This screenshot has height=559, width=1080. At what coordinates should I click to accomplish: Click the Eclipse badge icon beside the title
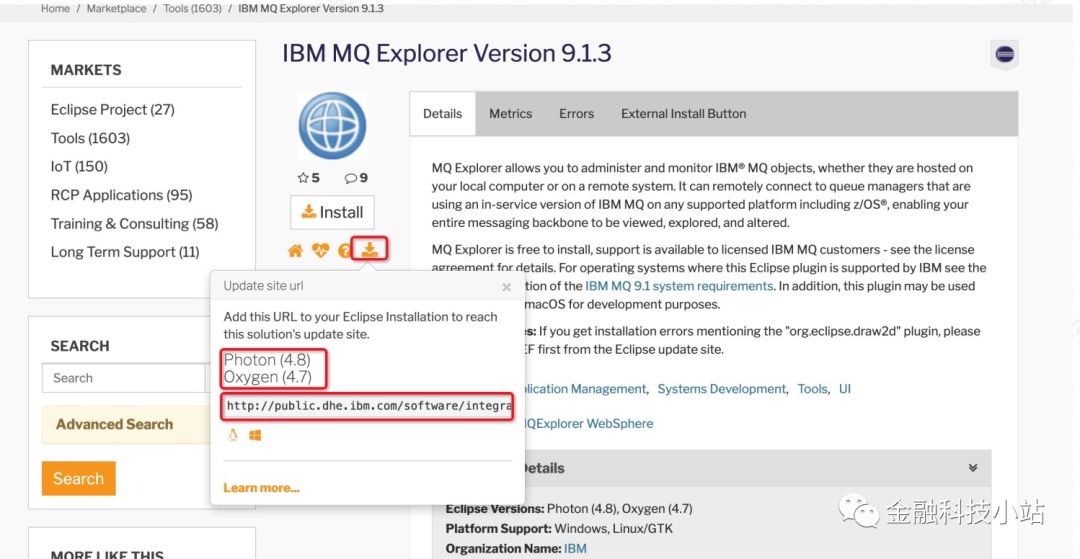[1004, 55]
